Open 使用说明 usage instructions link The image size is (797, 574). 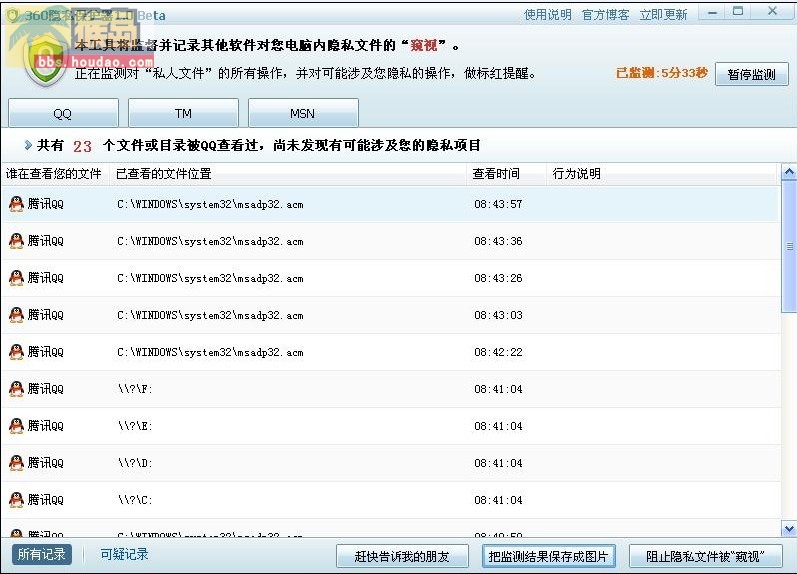(547, 15)
